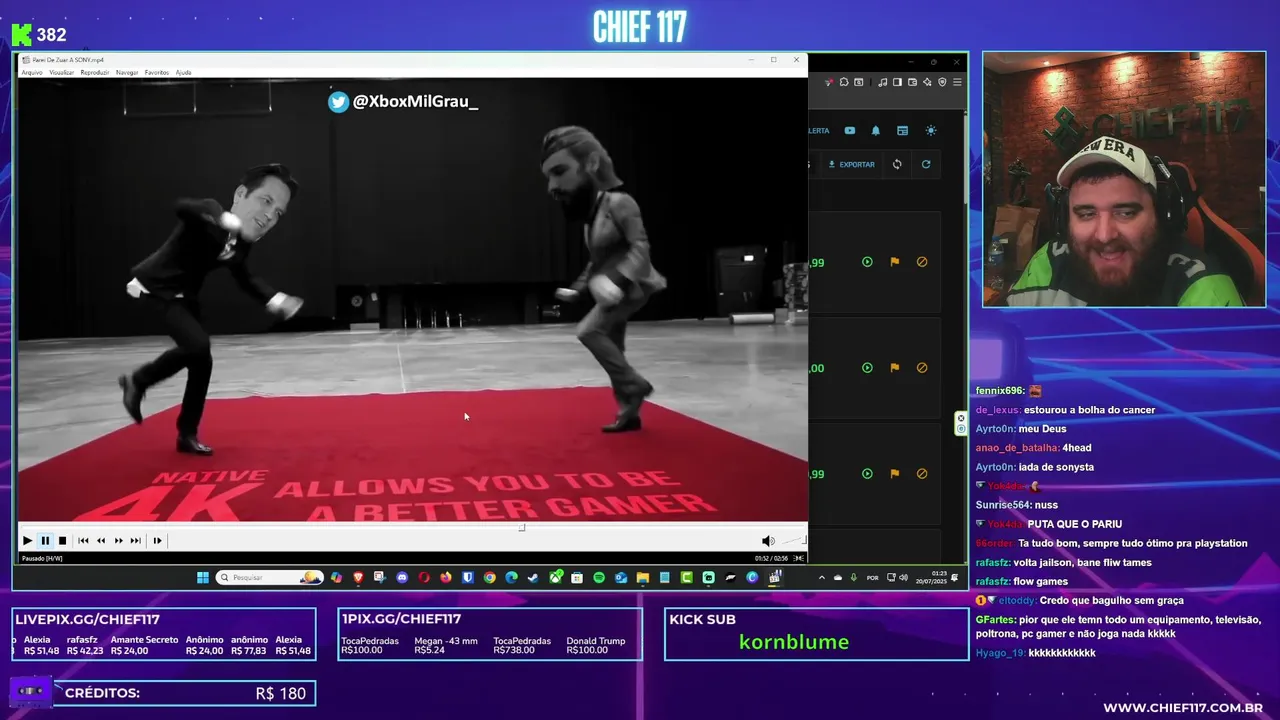The width and height of the screenshot is (1280, 720).
Task: Click the rewind button in media player
Action: point(101,541)
